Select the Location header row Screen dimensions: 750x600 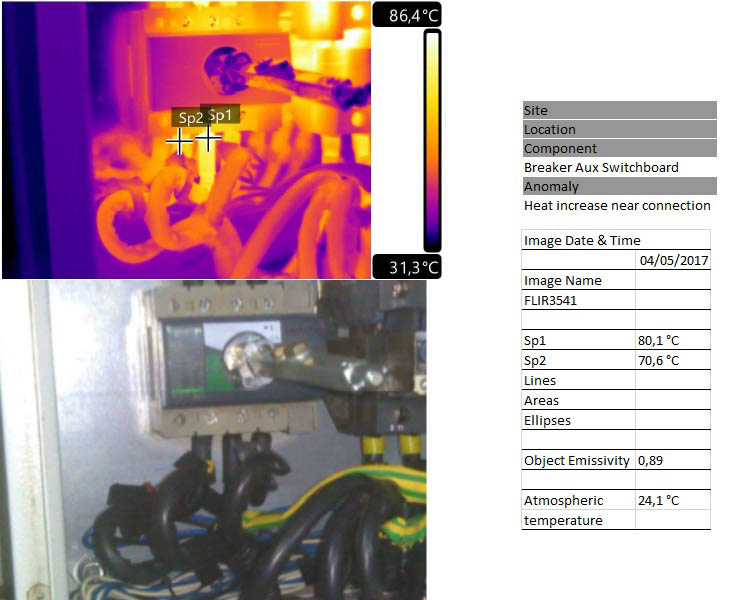pyautogui.click(x=619, y=129)
